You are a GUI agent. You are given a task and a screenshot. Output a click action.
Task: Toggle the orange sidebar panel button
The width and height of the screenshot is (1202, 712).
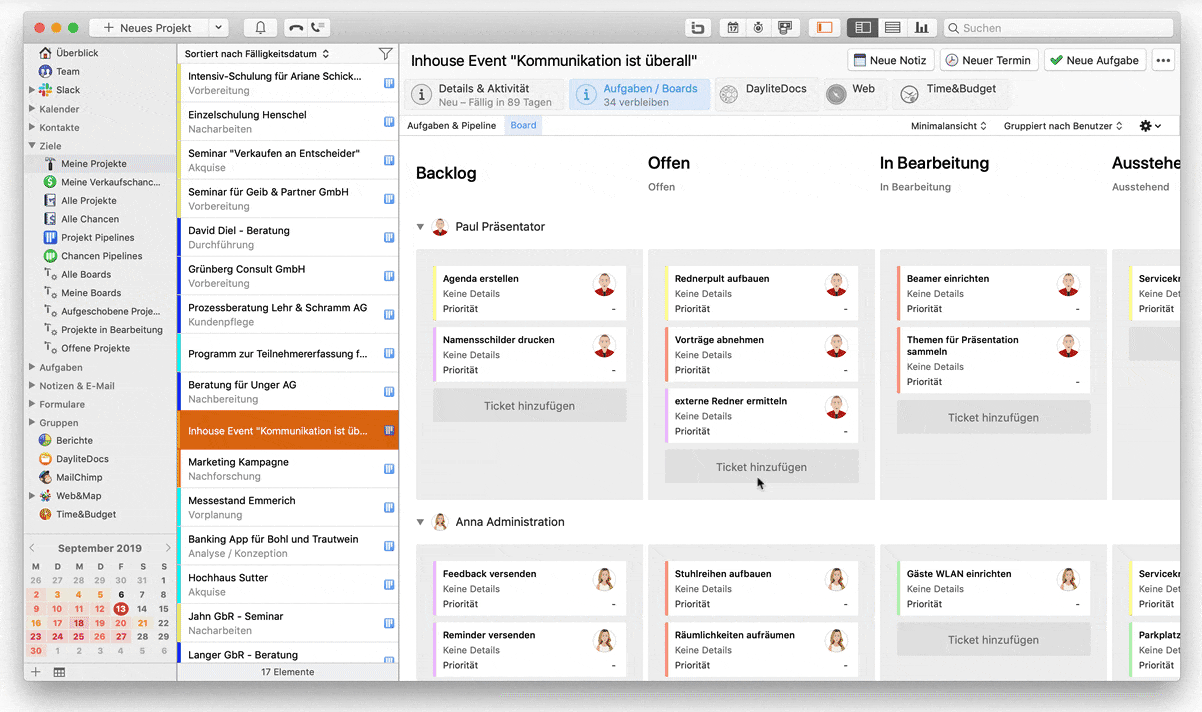point(825,28)
